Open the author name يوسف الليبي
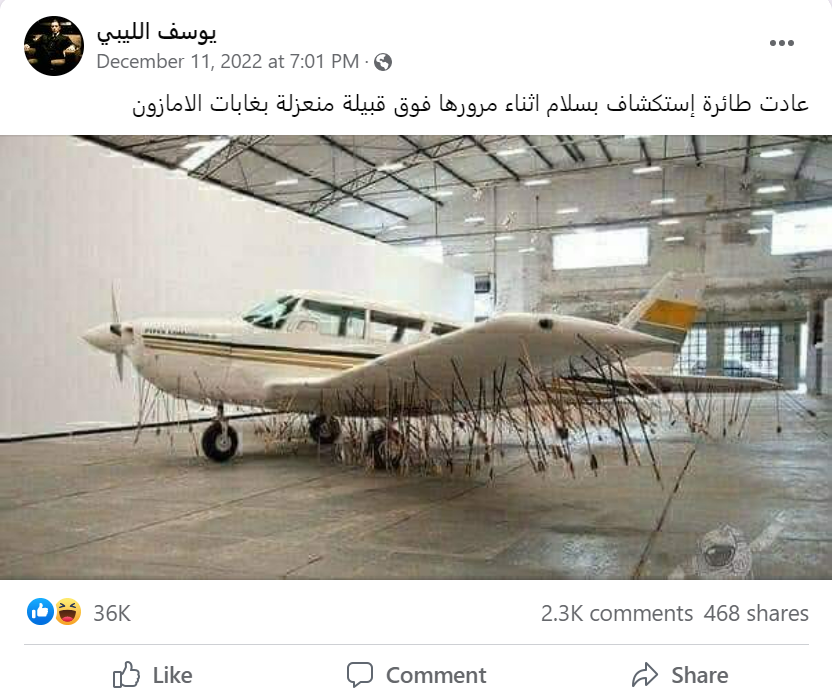The image size is (832, 699). tap(156, 32)
